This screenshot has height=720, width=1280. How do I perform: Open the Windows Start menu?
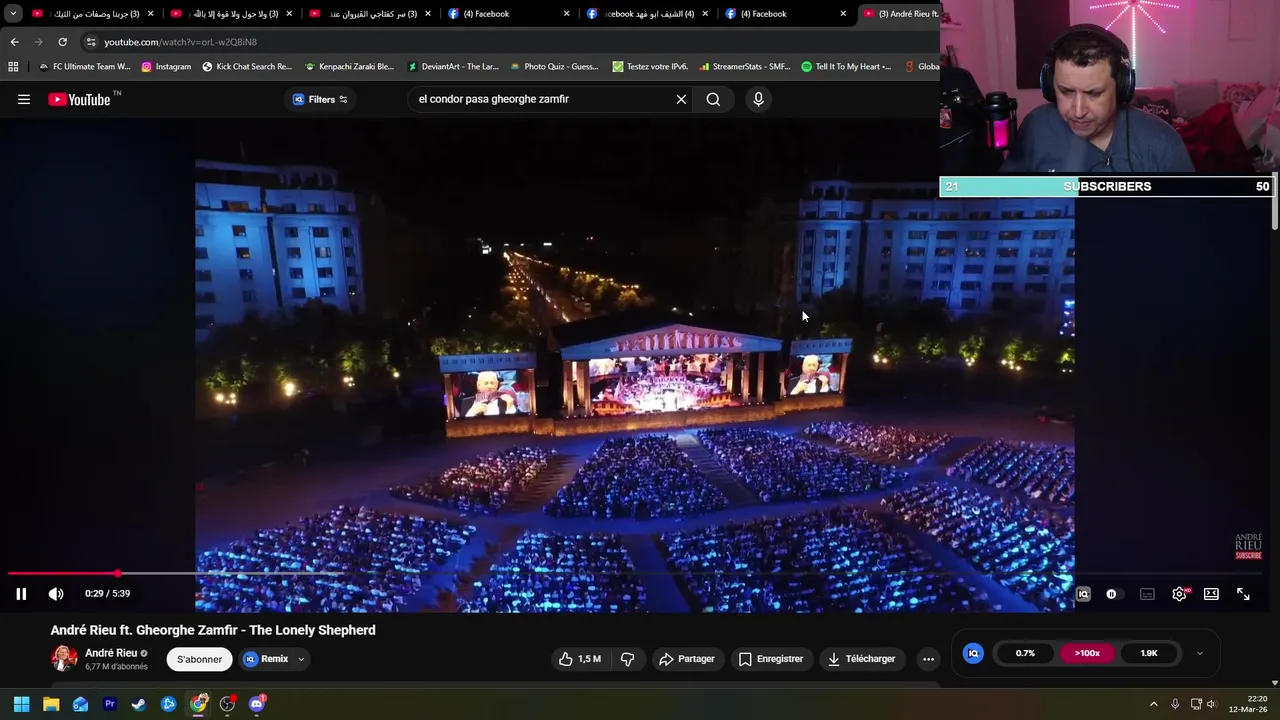[21, 704]
